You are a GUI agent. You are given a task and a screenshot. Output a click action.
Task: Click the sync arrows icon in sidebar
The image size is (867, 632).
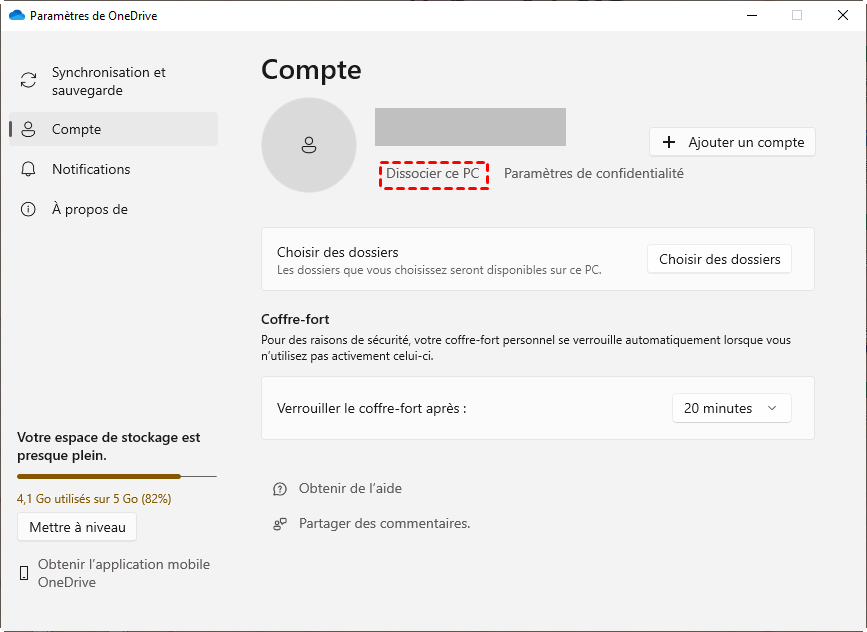click(28, 80)
